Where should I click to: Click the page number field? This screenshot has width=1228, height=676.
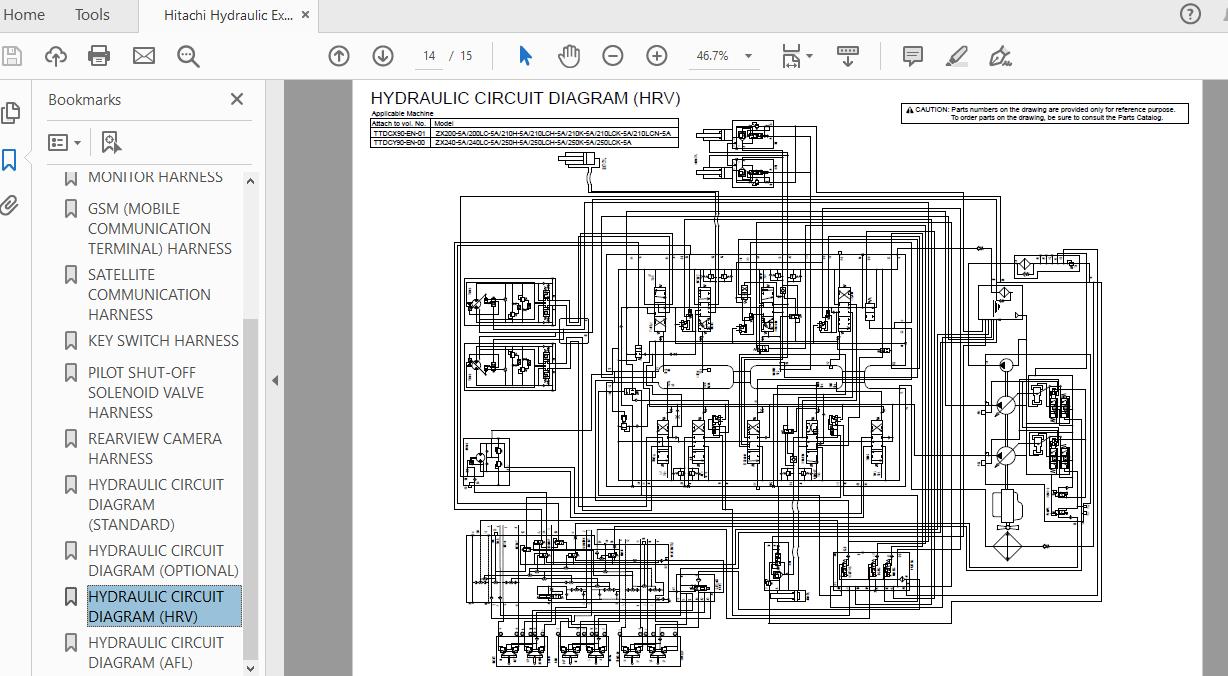(x=428, y=56)
